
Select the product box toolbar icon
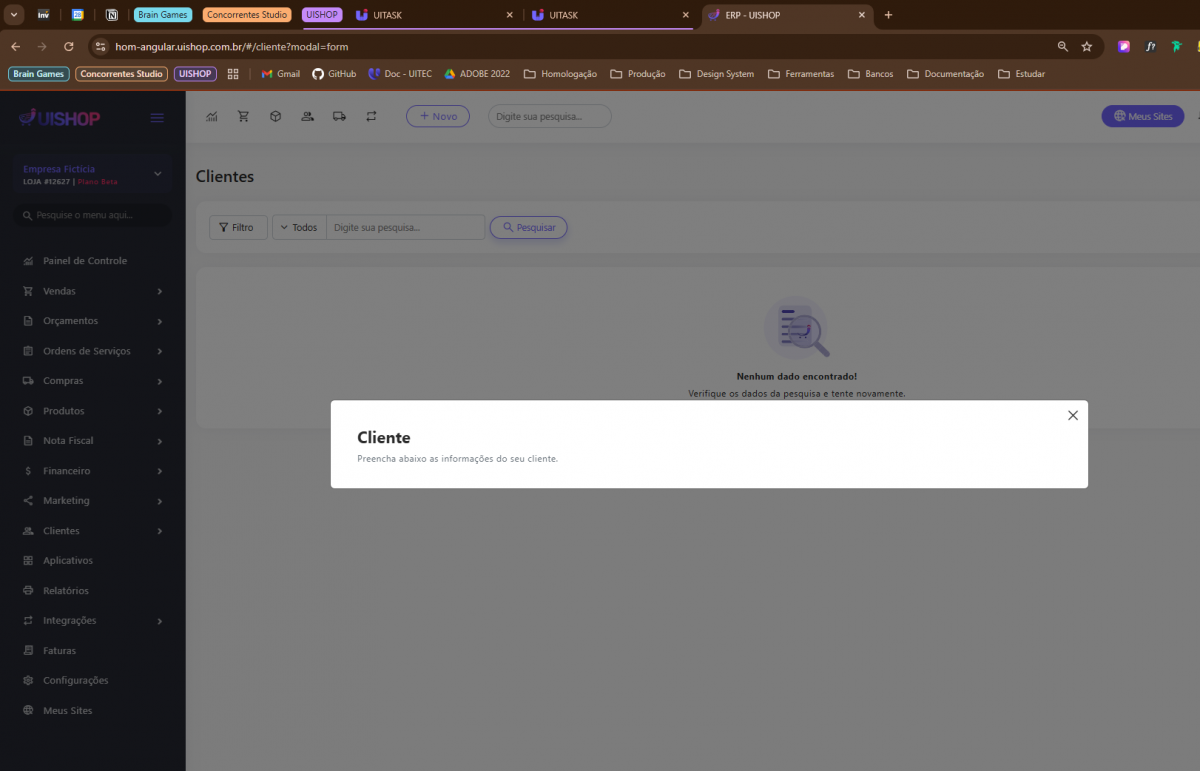click(275, 117)
